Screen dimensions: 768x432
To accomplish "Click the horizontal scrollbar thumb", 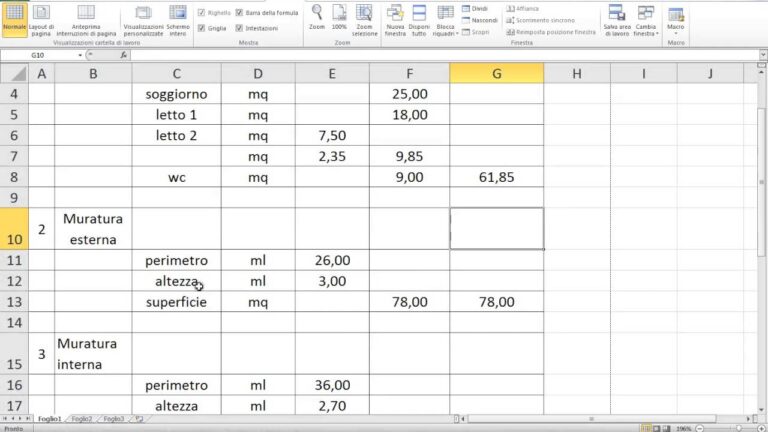I will (591, 419).
